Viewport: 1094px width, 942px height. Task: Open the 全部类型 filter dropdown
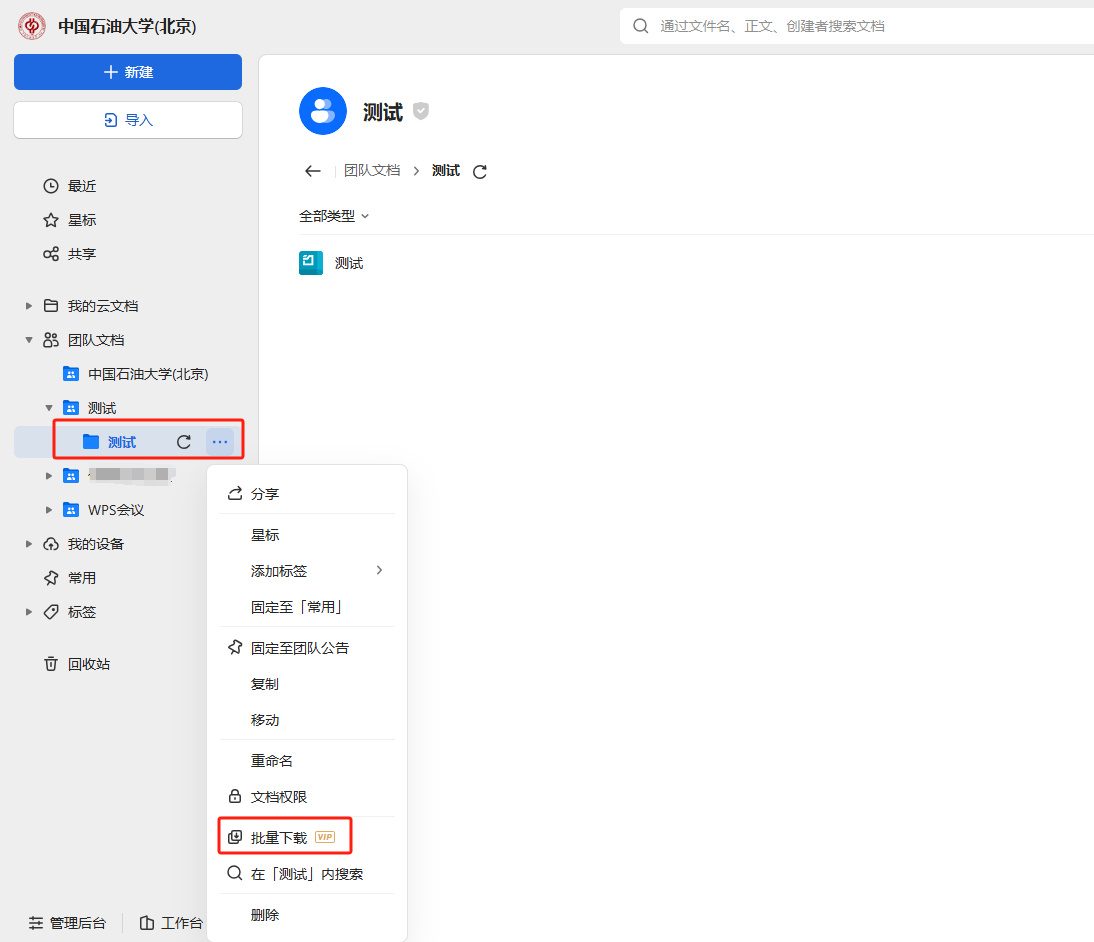point(334,216)
